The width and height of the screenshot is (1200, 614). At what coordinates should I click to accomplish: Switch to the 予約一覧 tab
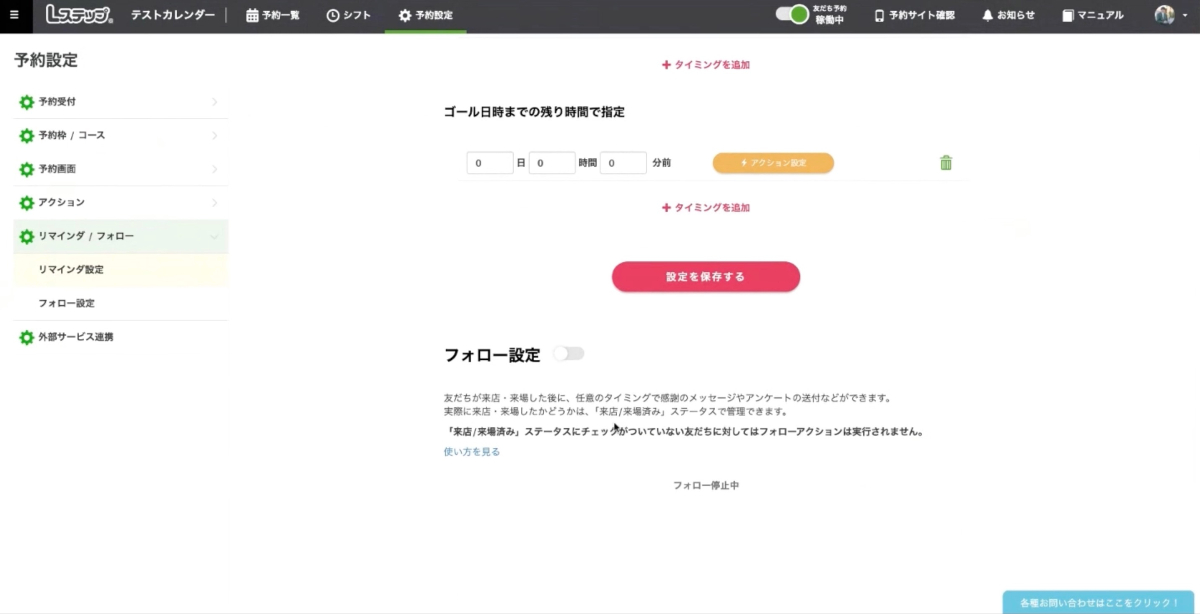point(273,15)
